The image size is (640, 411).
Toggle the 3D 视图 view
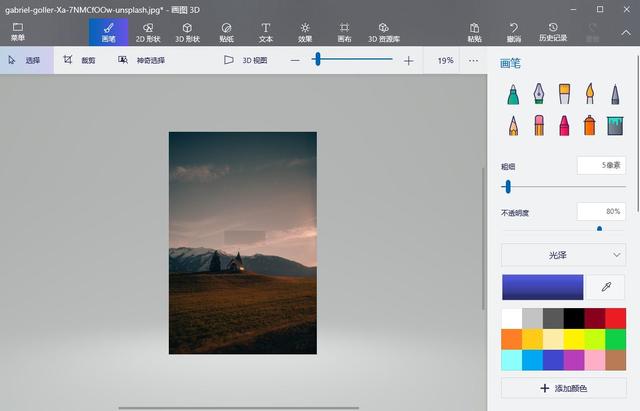click(246, 60)
